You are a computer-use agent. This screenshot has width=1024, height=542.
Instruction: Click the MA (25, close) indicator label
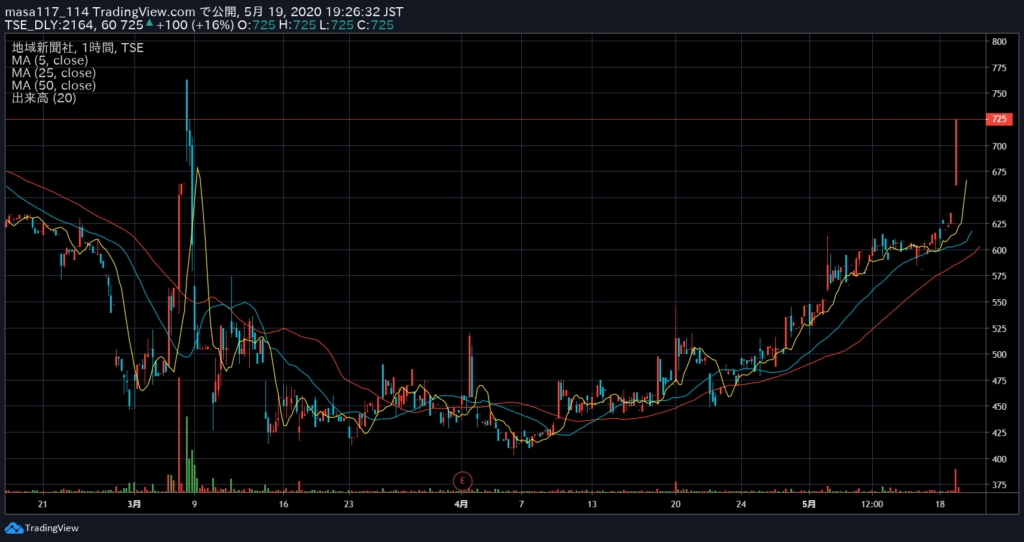(x=54, y=72)
